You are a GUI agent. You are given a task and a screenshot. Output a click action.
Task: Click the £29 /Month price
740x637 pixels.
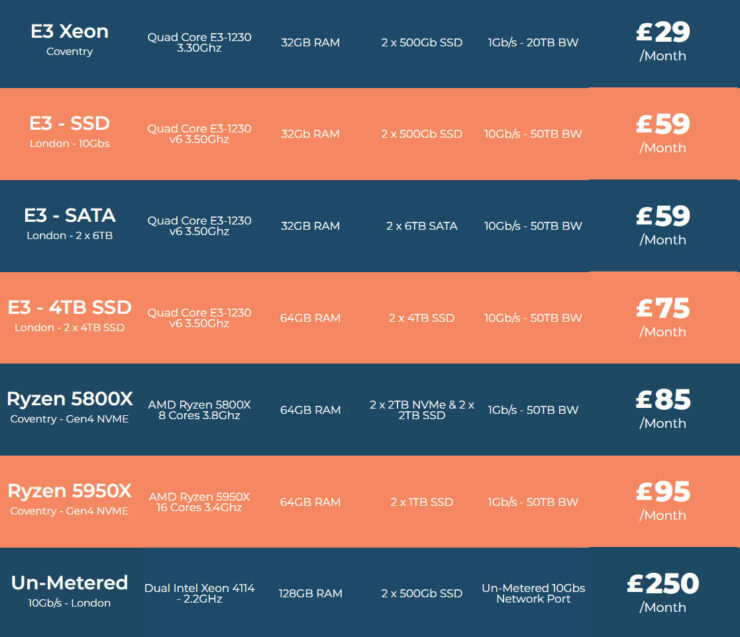tap(663, 42)
